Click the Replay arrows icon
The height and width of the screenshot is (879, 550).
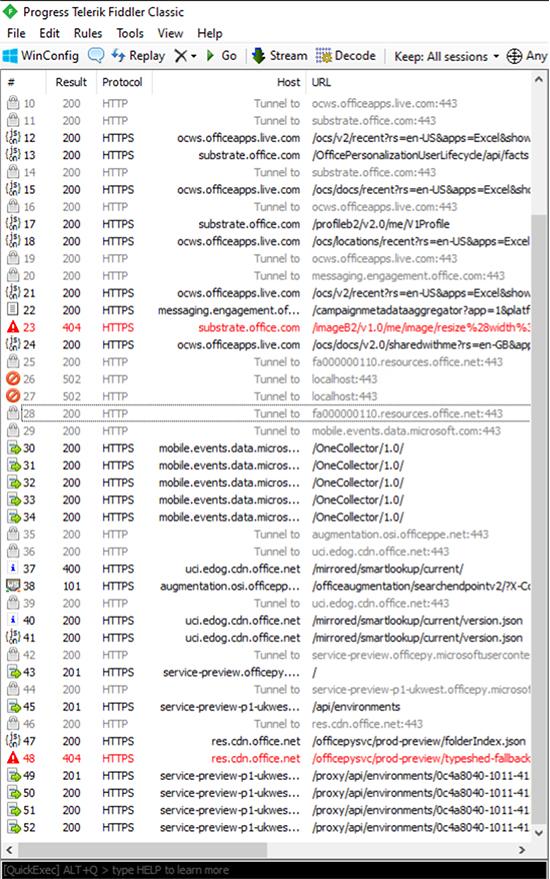pos(118,55)
